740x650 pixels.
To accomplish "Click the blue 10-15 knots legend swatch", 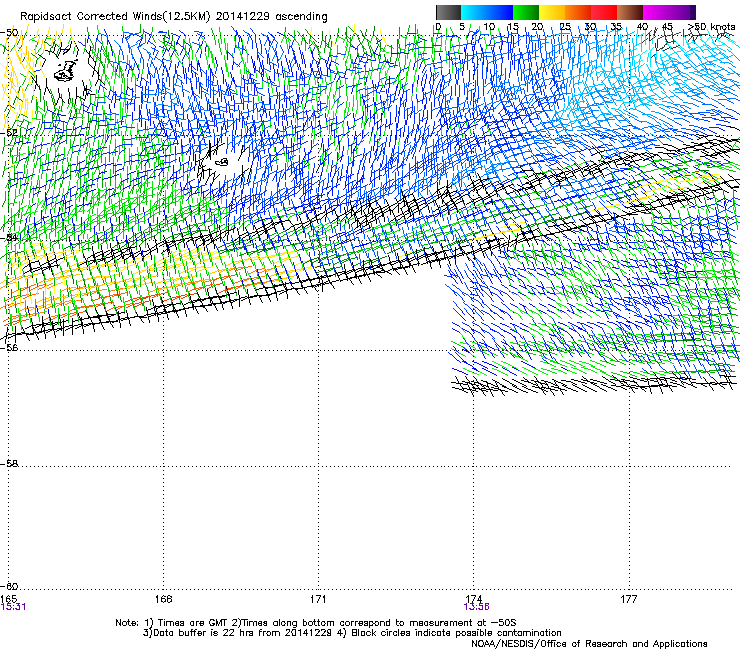I will (500, 12).
